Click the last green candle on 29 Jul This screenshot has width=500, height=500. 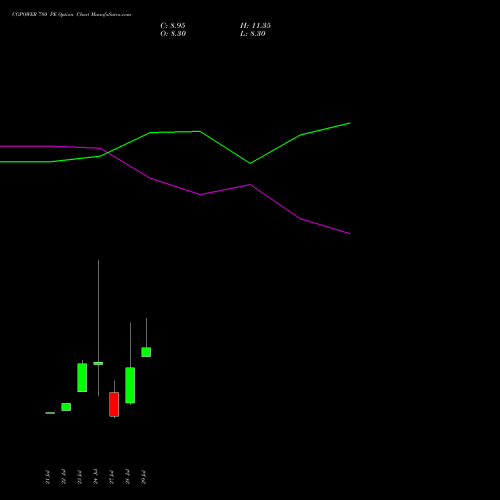tap(146, 352)
